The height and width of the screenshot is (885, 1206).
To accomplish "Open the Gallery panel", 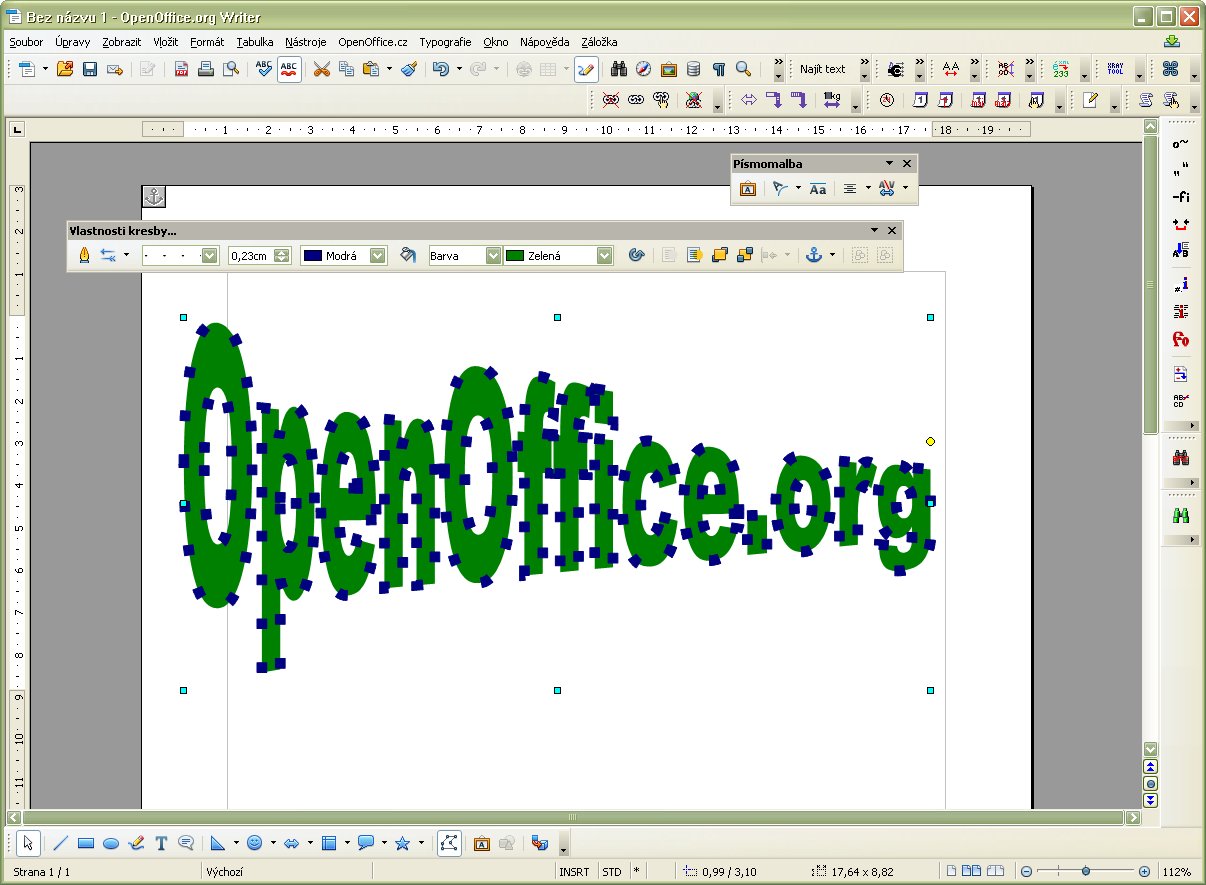I will [669, 69].
